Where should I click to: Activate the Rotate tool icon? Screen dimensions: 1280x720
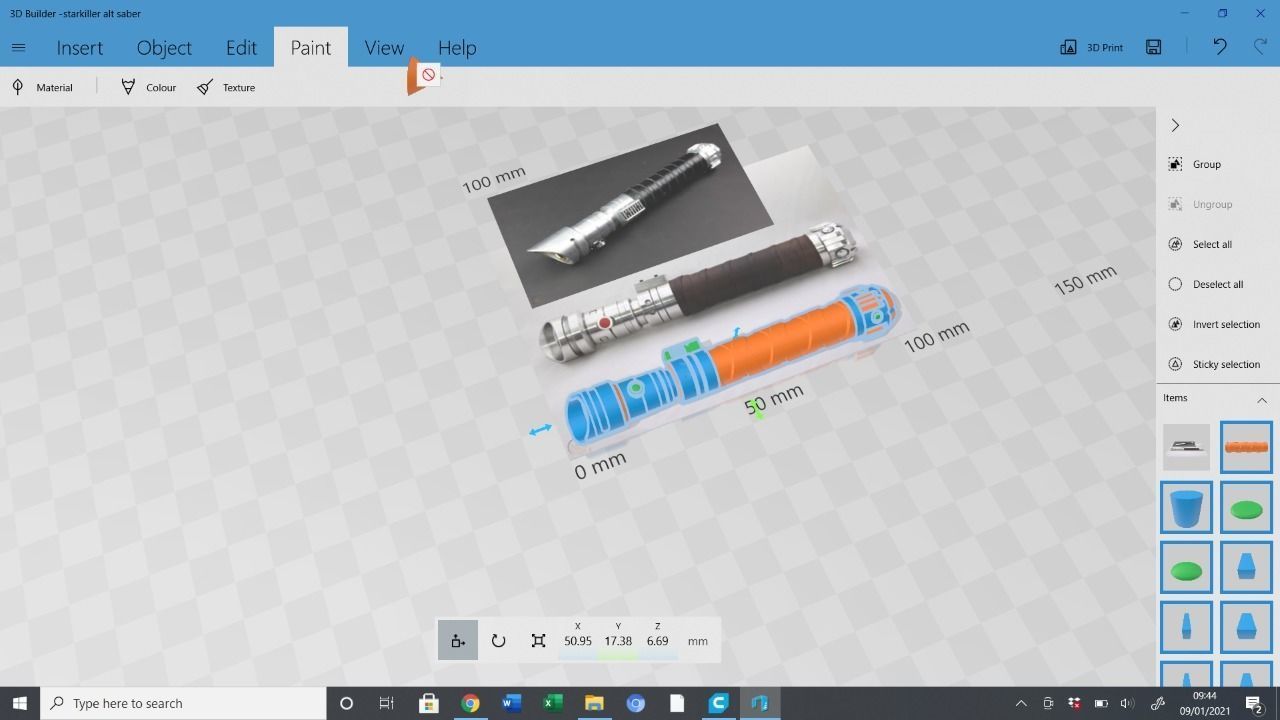(498, 641)
